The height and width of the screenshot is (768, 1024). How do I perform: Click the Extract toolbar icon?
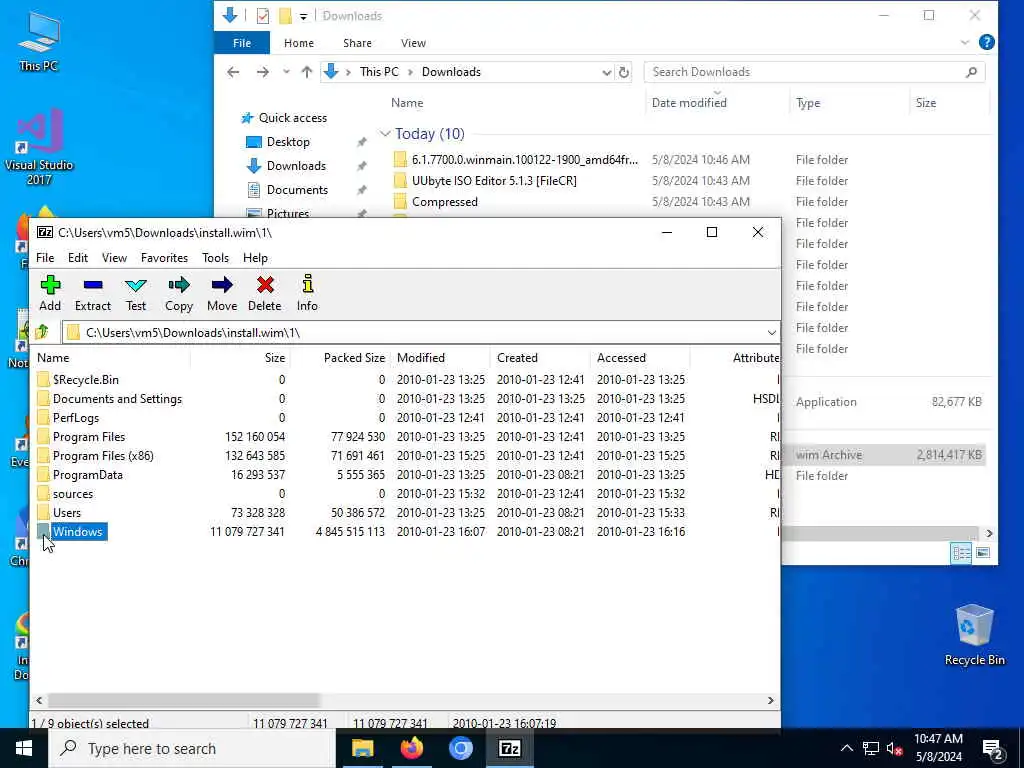click(x=93, y=293)
